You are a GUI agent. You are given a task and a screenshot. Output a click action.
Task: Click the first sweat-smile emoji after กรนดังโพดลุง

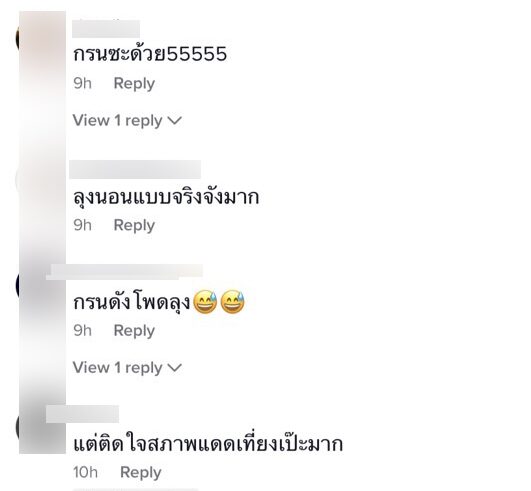coord(205,302)
